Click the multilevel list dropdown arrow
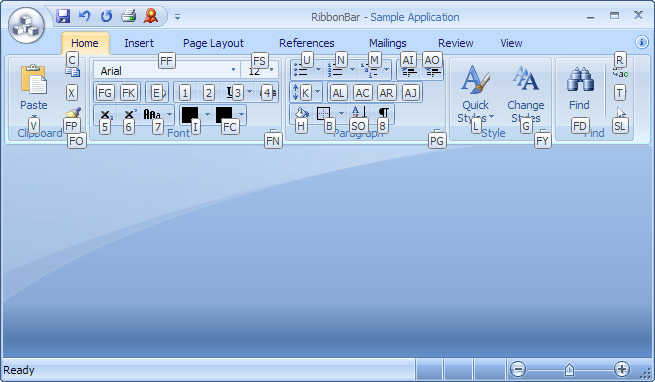 [386, 70]
